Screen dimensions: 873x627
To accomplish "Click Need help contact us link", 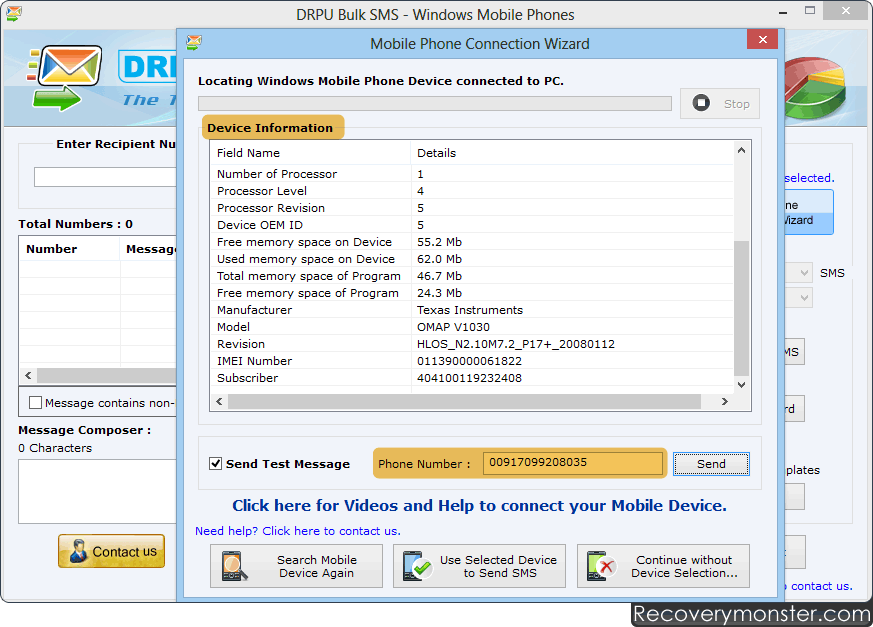I will [x=298, y=531].
